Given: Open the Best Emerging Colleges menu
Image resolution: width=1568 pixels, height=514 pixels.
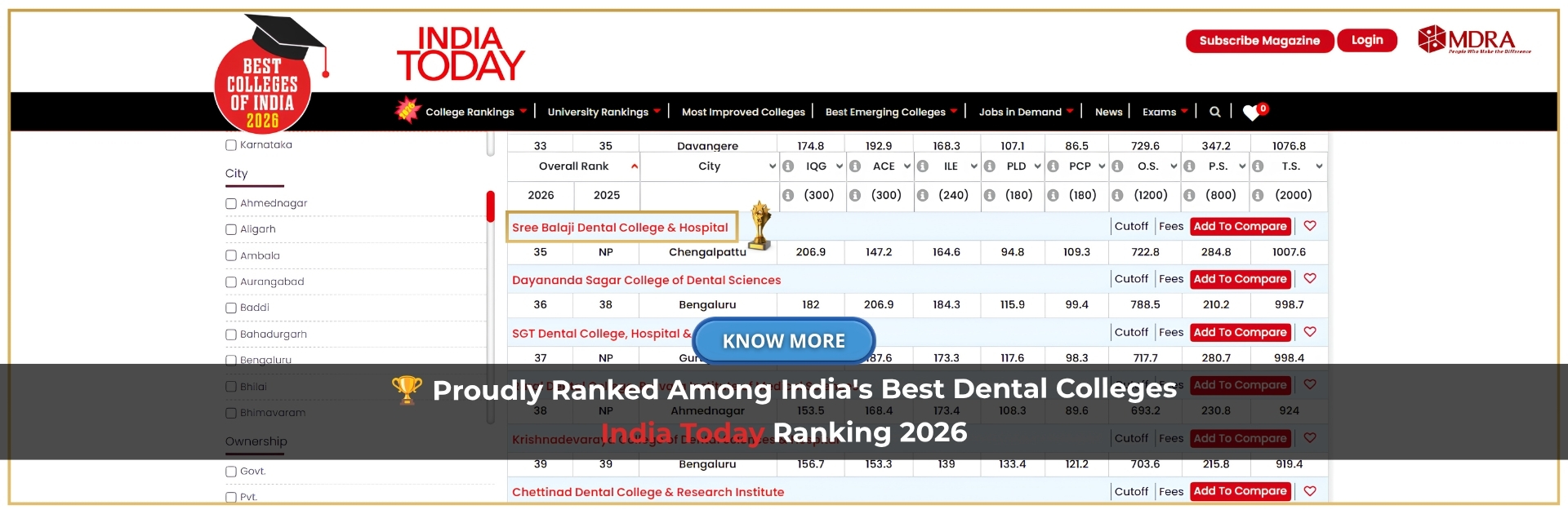Looking at the screenshot, I should coord(891,112).
